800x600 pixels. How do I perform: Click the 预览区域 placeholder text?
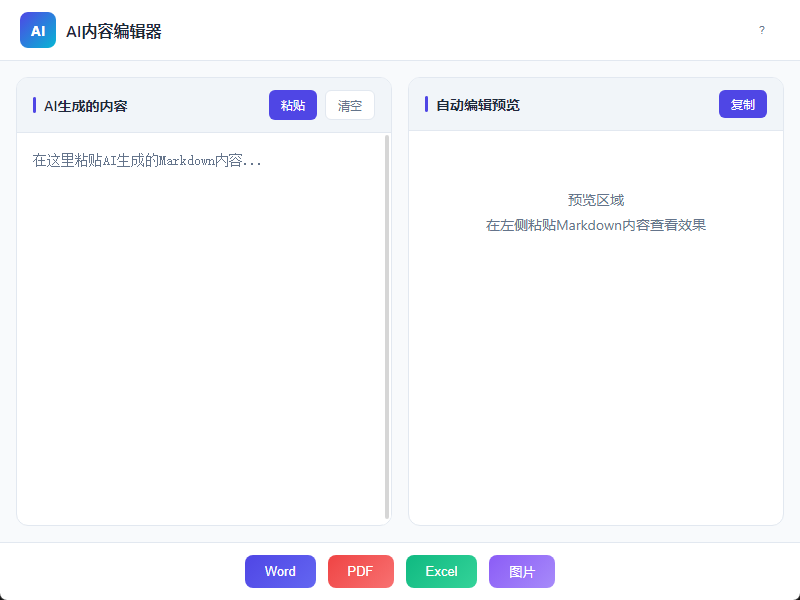click(595, 200)
